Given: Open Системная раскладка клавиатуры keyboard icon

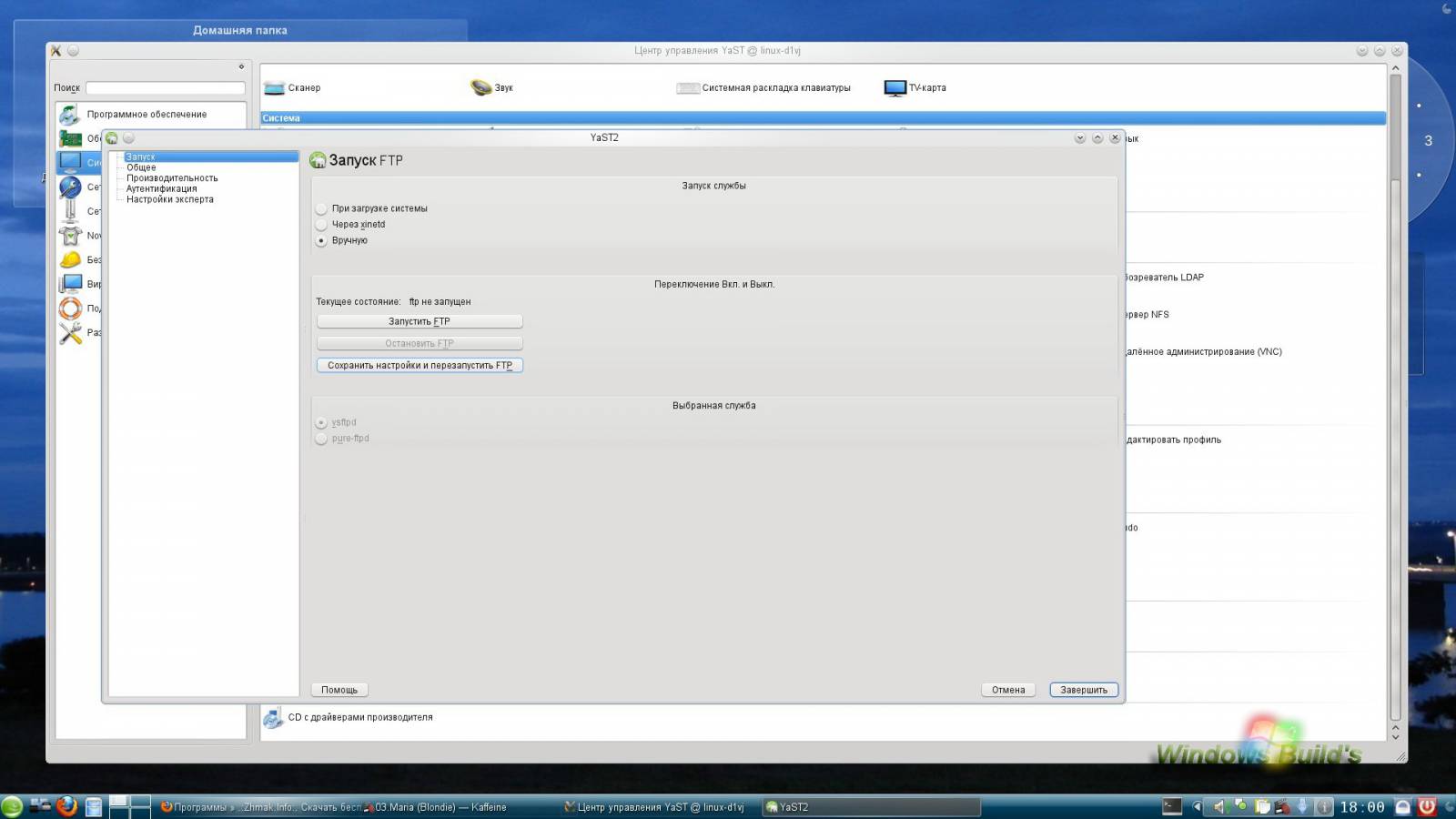Looking at the screenshot, I should point(688,88).
